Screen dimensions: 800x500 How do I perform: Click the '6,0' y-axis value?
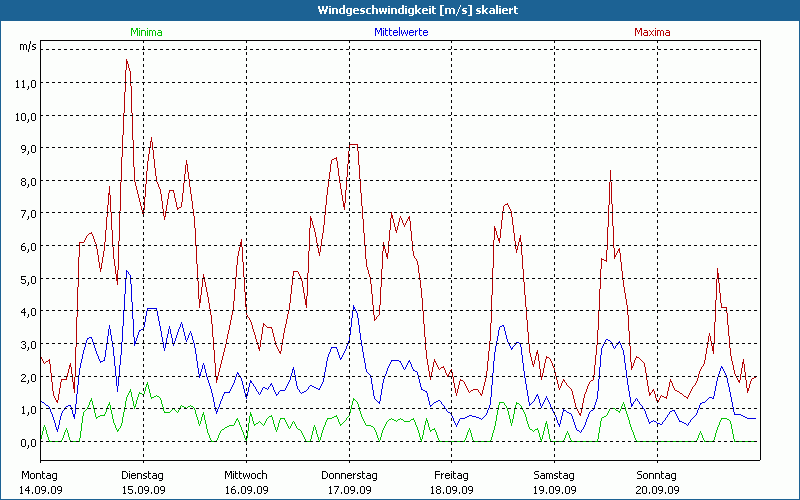(x=28, y=246)
